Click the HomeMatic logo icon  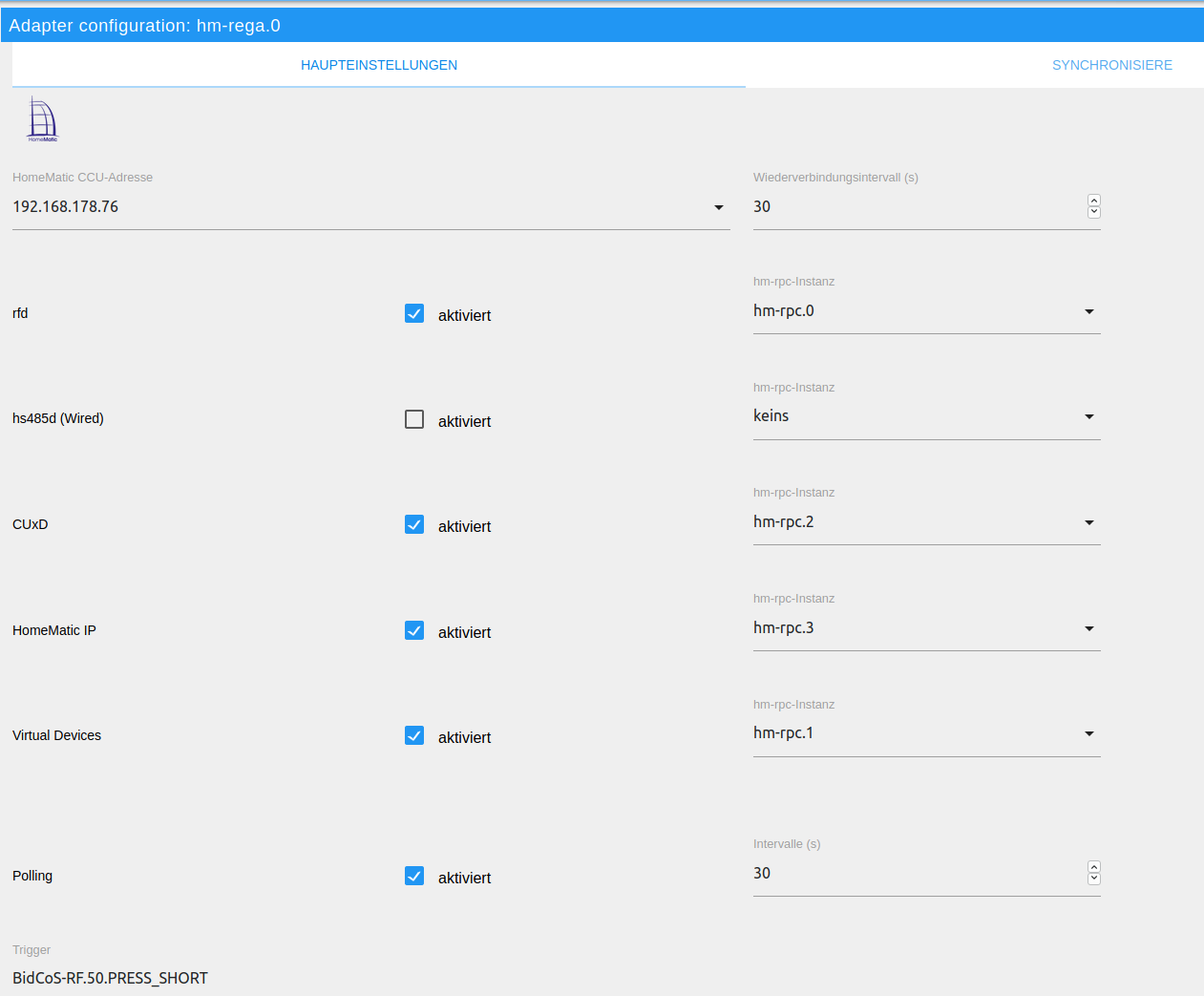pyautogui.click(x=42, y=119)
